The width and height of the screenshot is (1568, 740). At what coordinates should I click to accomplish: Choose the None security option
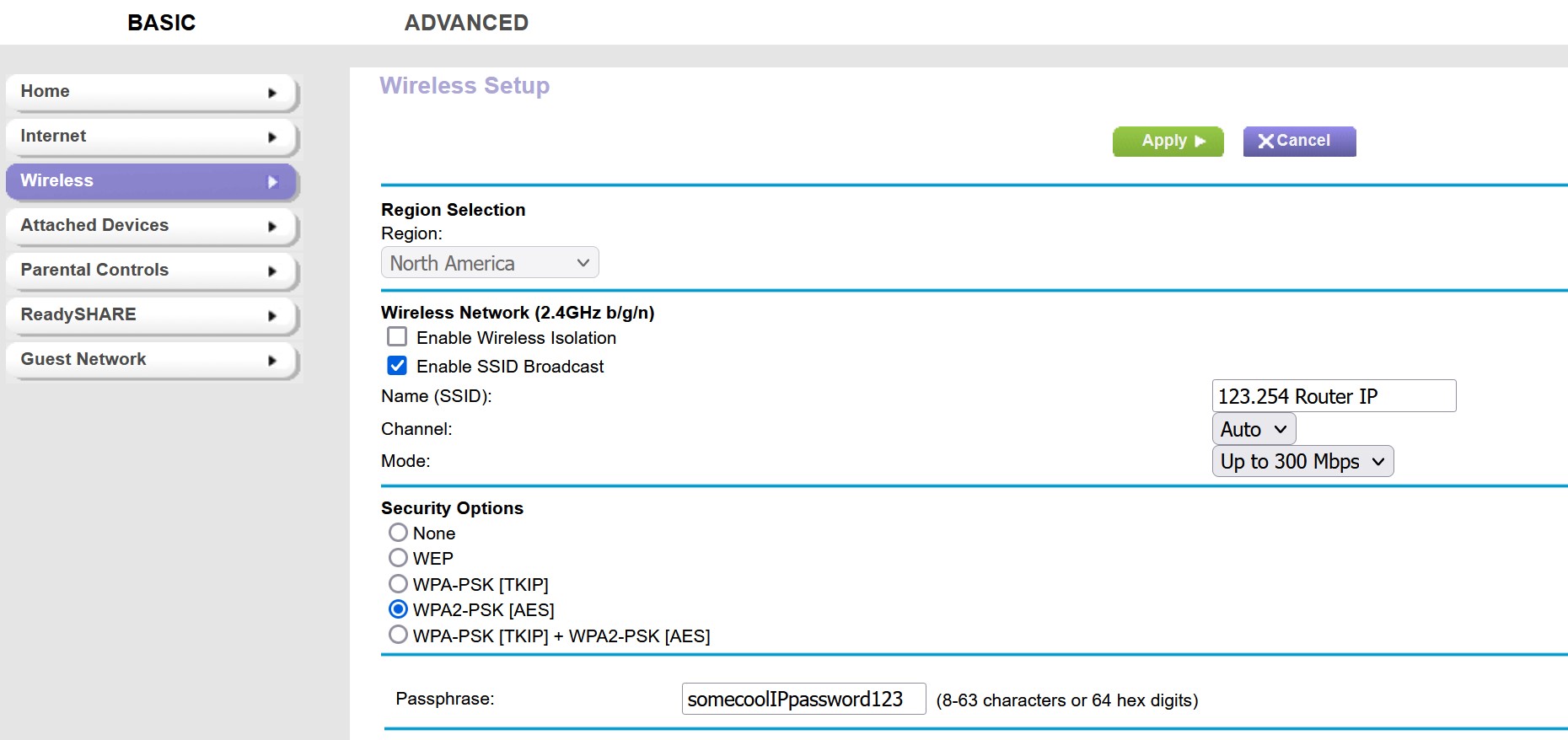pos(398,533)
